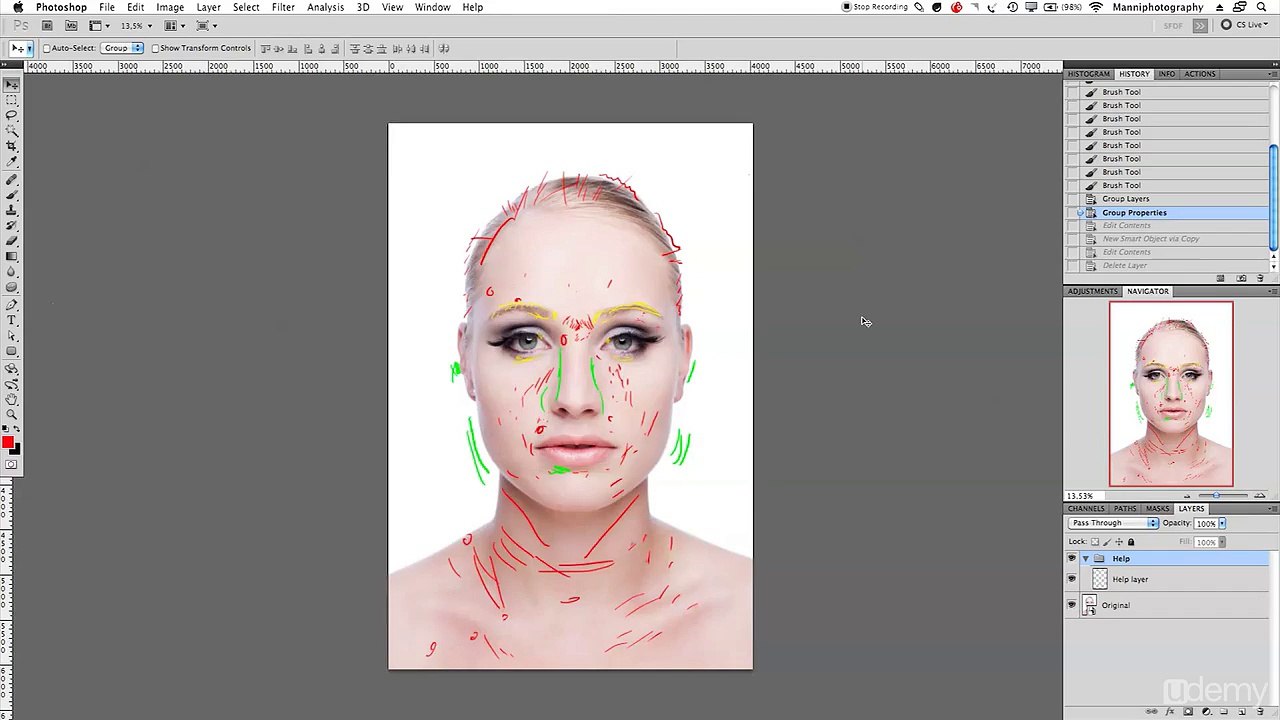Image resolution: width=1280 pixels, height=720 pixels.
Task: Click the Navigator preview thumbnail
Action: point(1171,394)
